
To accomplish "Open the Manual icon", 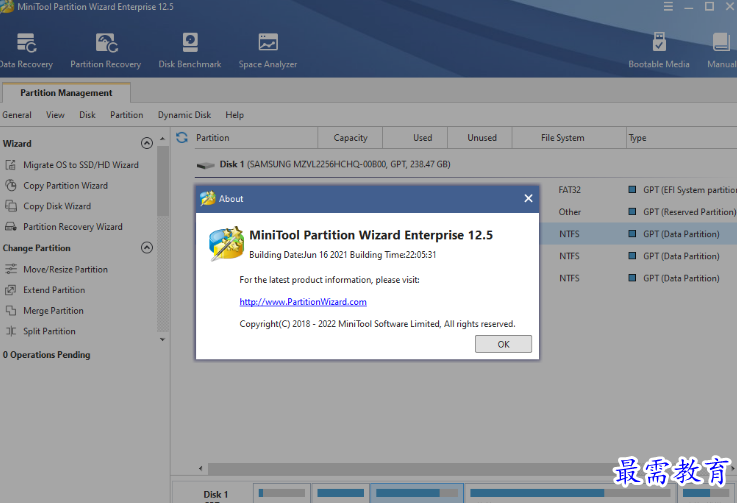I will pyautogui.click(x=721, y=42).
